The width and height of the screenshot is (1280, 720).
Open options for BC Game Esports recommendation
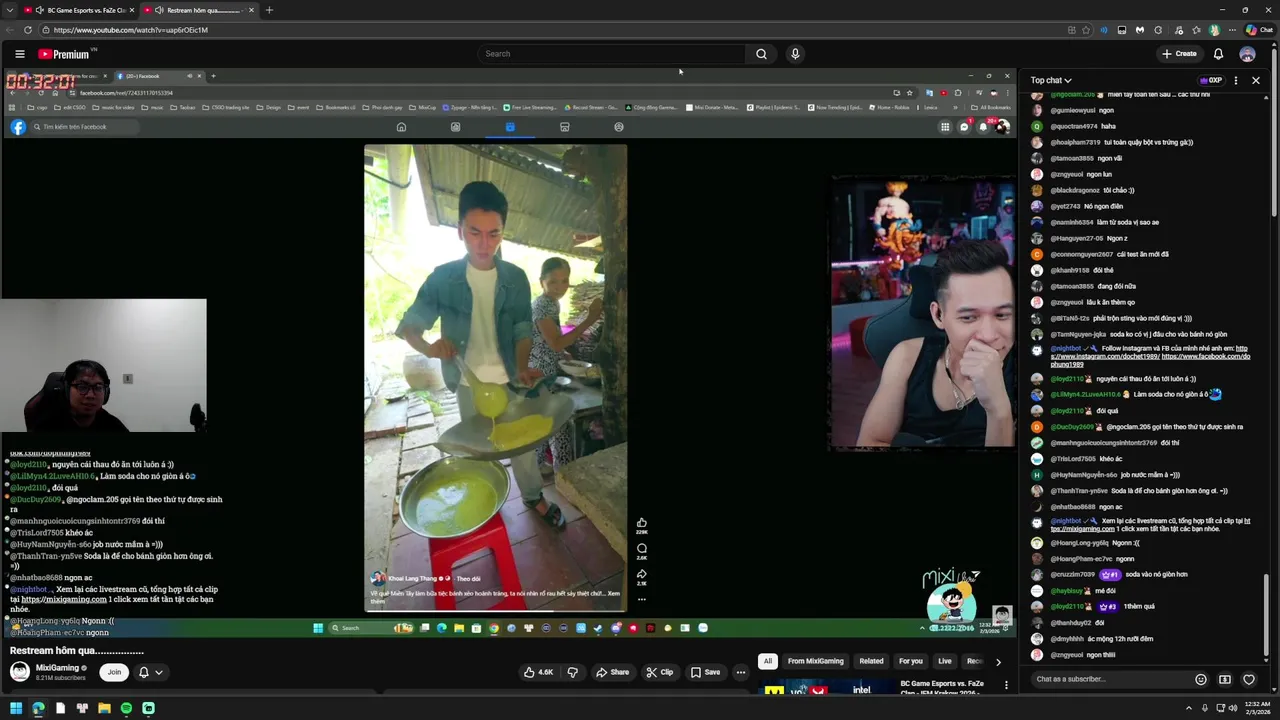(x=1006, y=685)
